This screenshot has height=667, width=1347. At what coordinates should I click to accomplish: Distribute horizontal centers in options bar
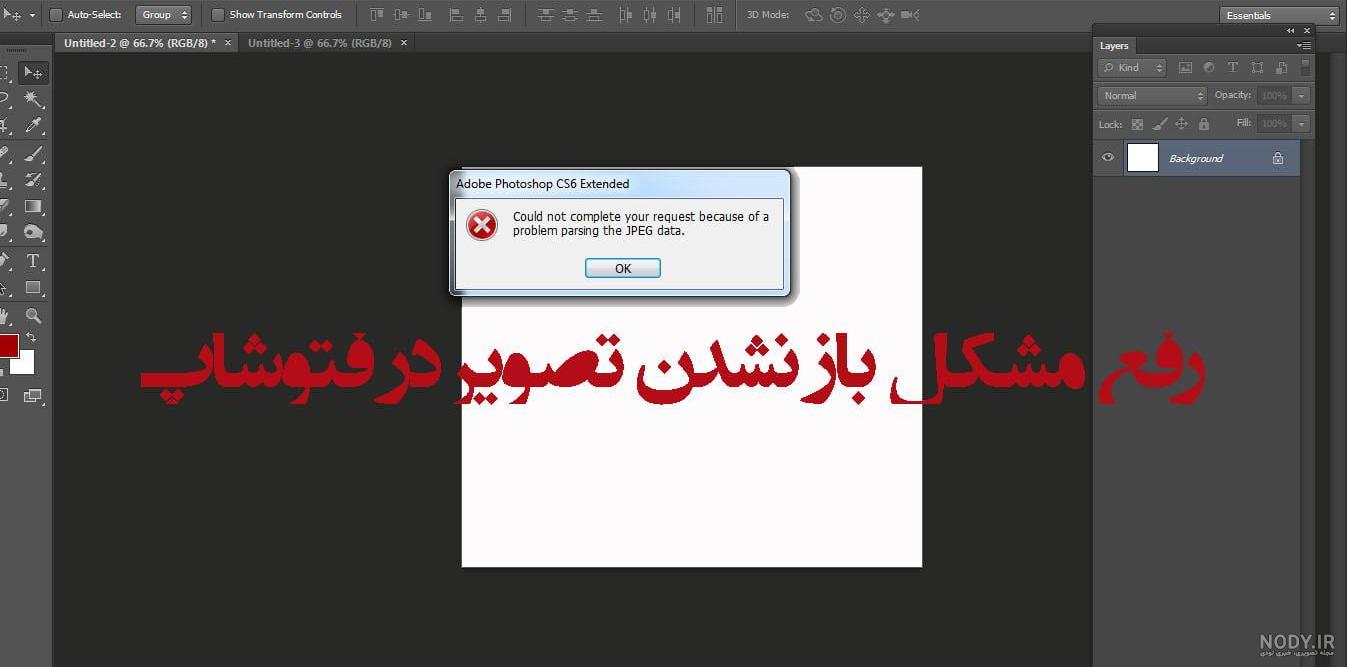point(650,15)
